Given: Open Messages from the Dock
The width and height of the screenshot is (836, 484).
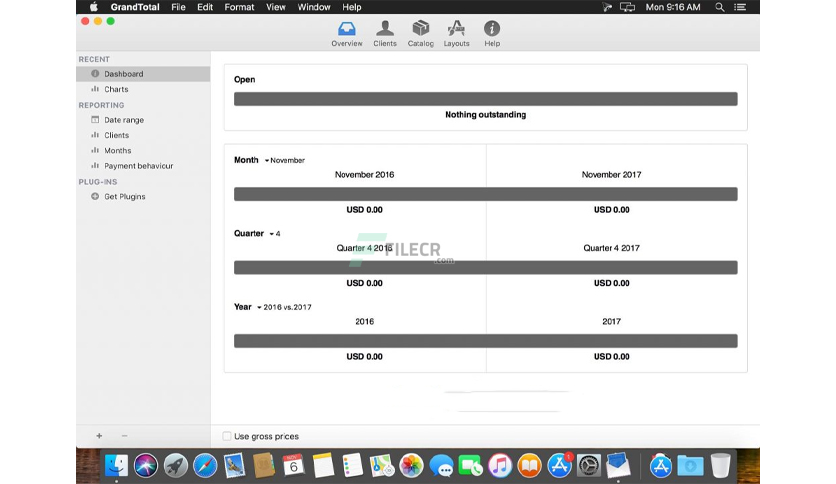Looking at the screenshot, I should [441, 466].
